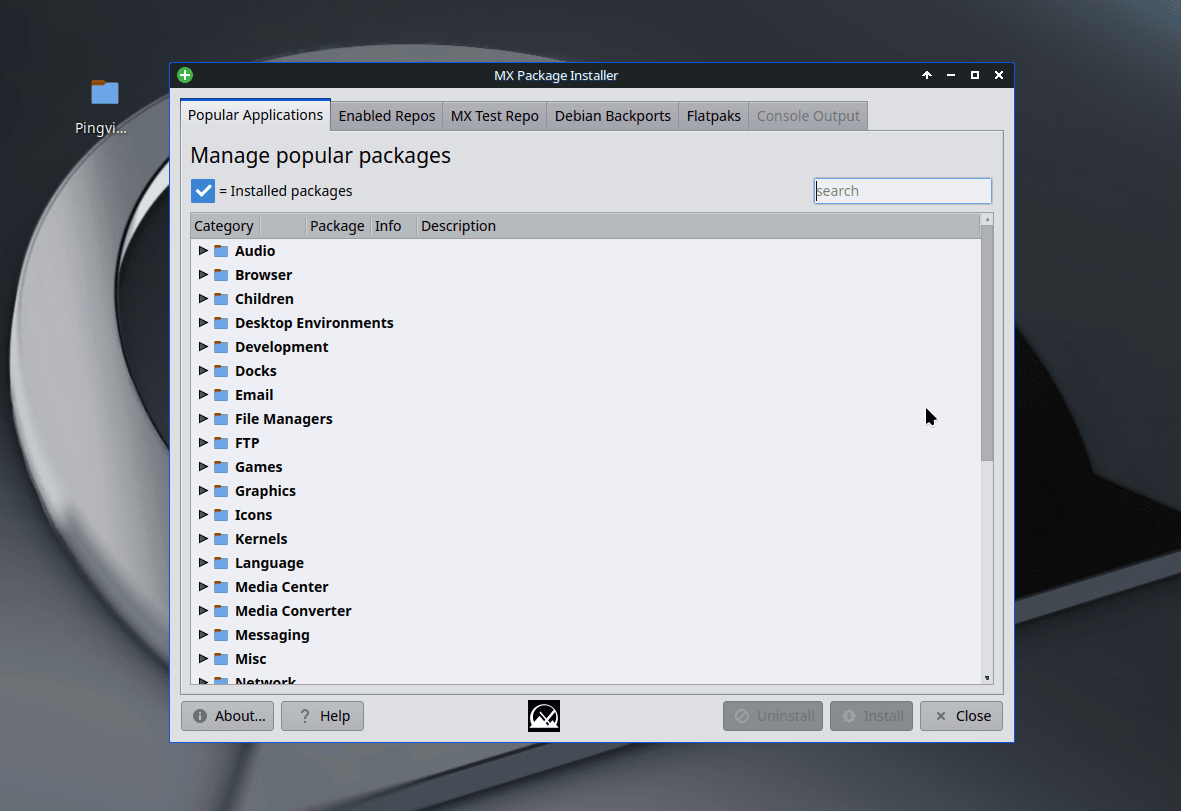Expand the File Managers category
Screen dimensions: 1181x811
(x=203, y=419)
